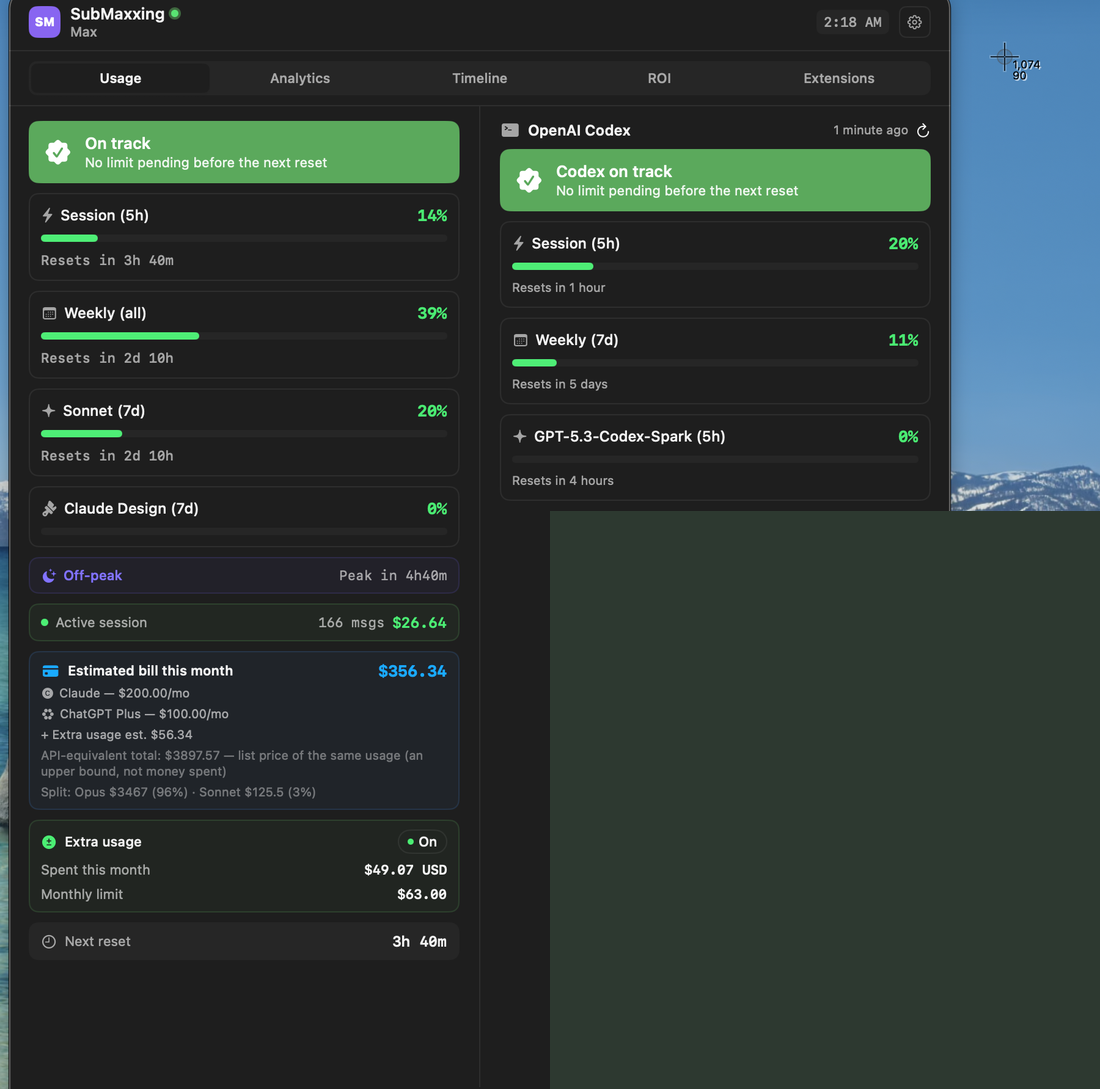Click 'Resets in 4 hours' text
This screenshot has width=1100, height=1089.
coord(563,481)
